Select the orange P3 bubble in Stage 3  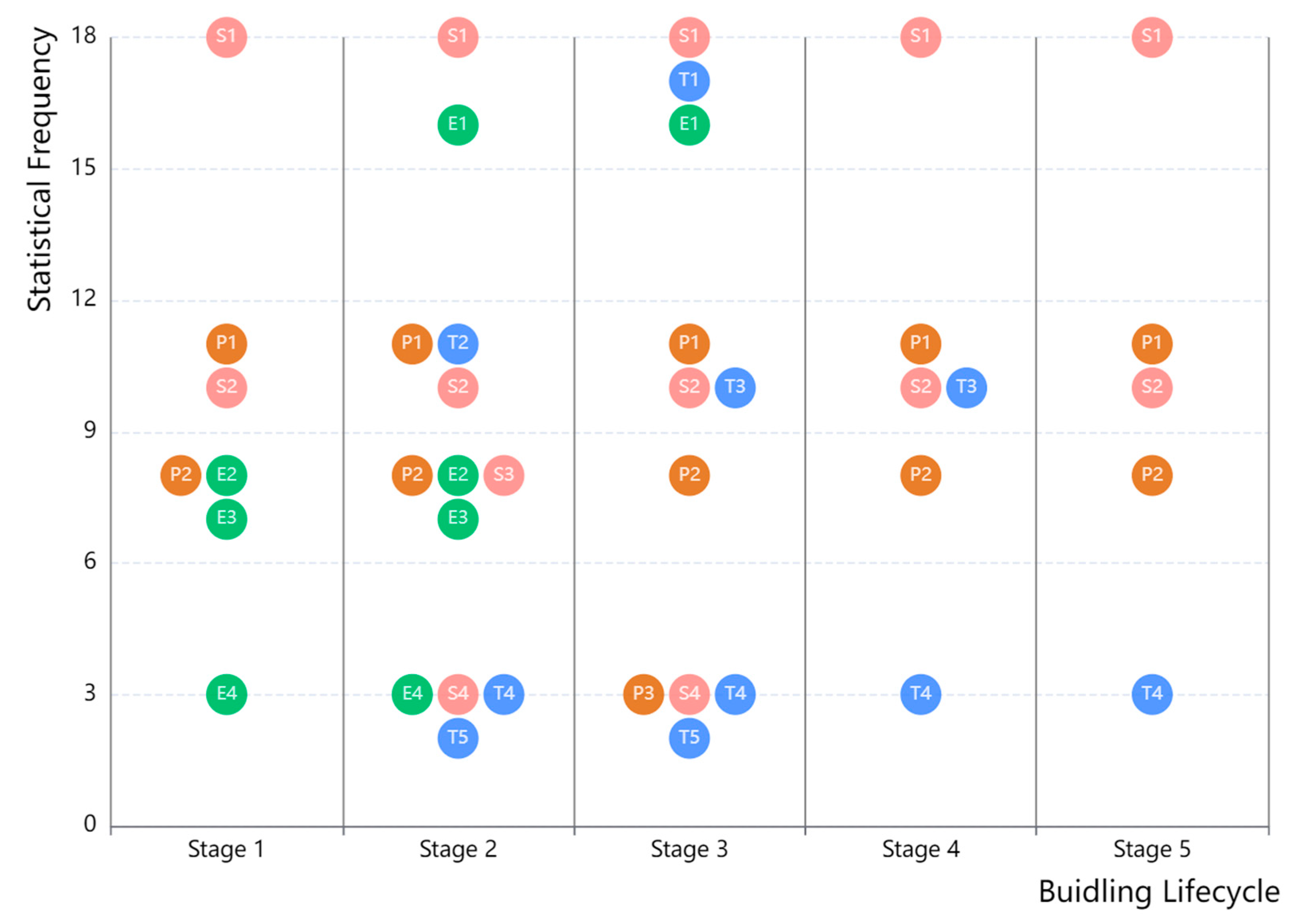643,694
